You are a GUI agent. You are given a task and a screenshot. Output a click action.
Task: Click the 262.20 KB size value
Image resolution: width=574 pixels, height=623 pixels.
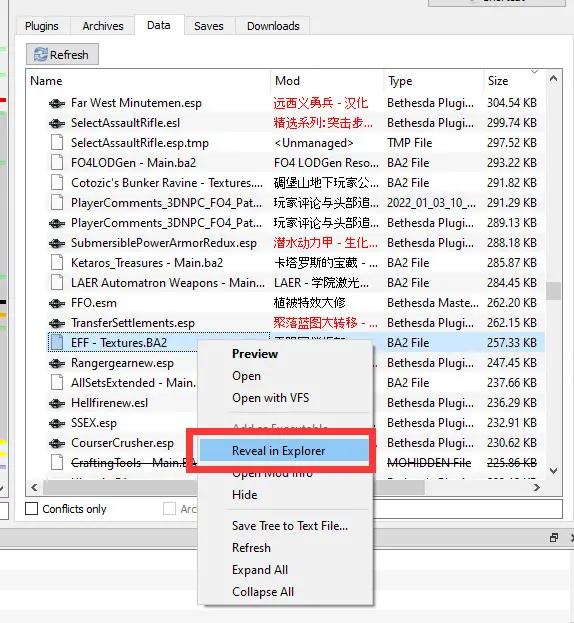(512, 303)
